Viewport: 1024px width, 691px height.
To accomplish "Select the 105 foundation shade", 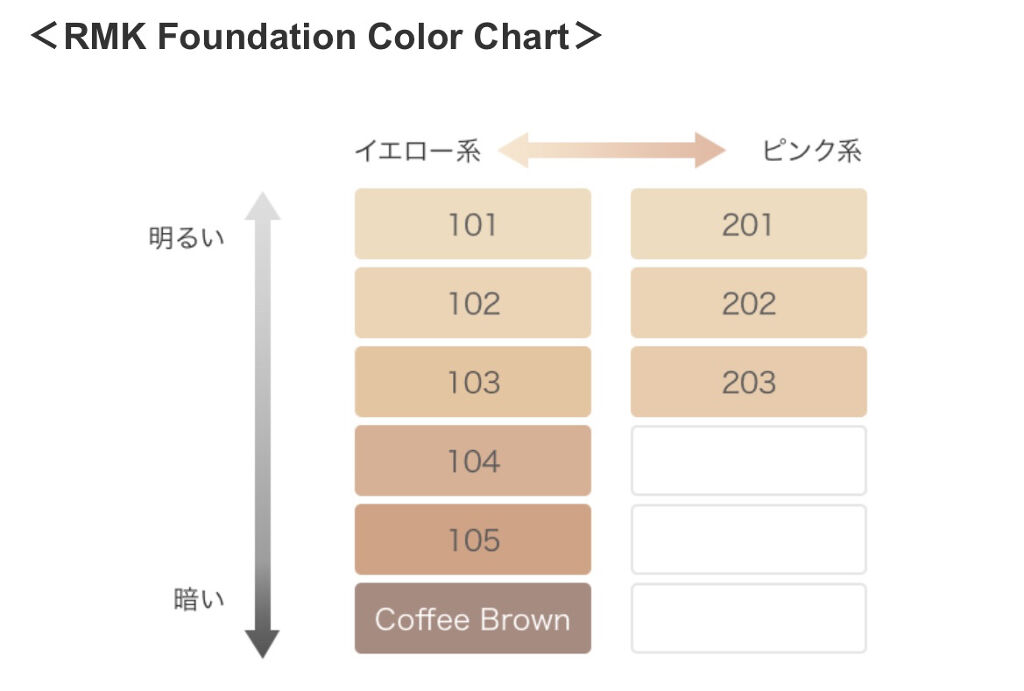I will tap(472, 540).
